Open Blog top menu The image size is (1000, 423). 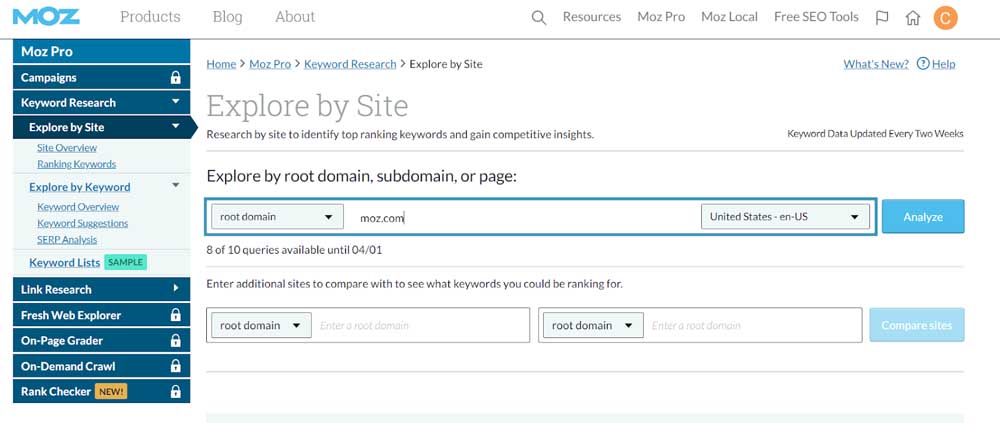click(228, 17)
